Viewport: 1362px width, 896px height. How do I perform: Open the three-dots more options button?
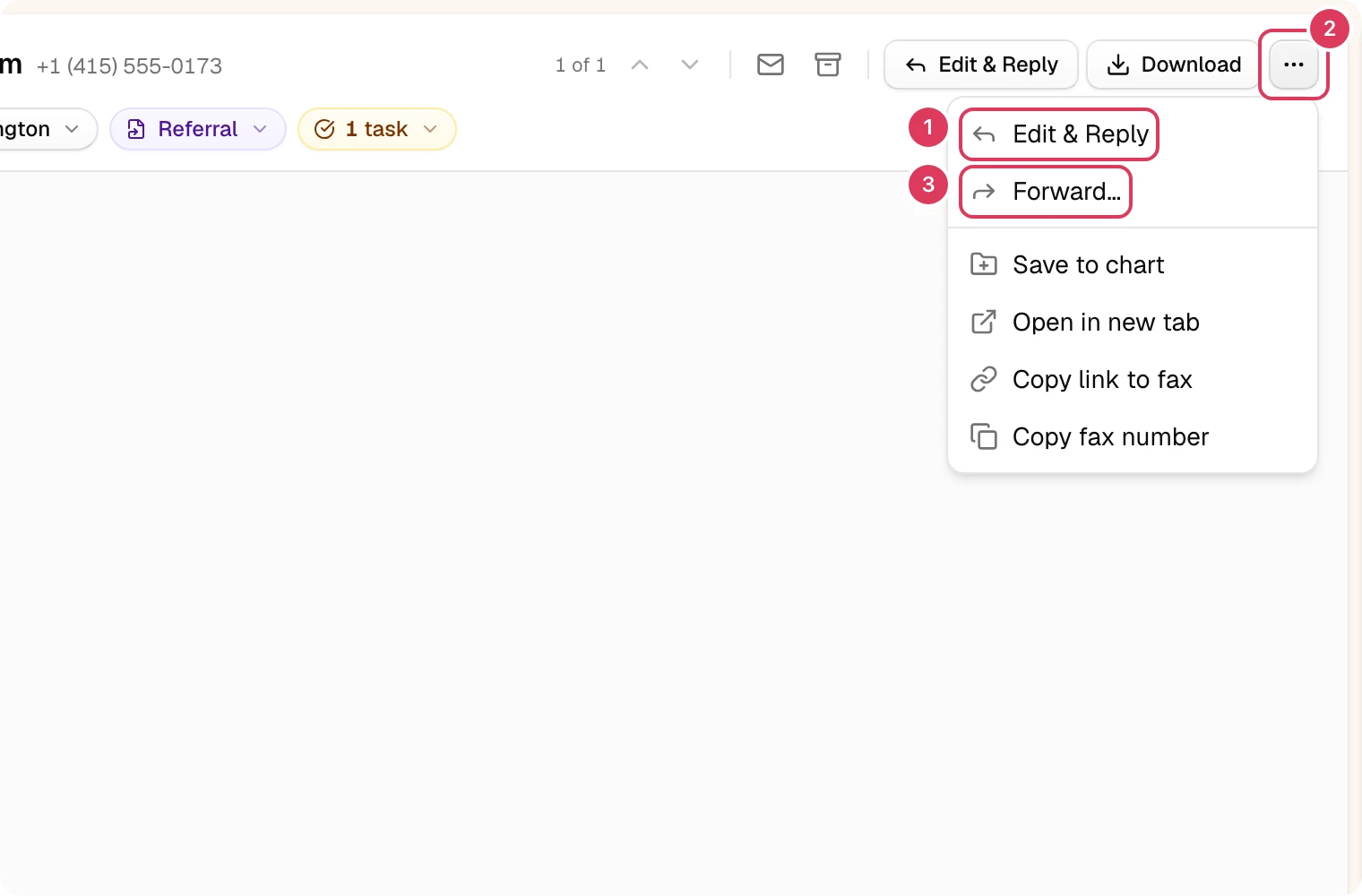click(1294, 65)
